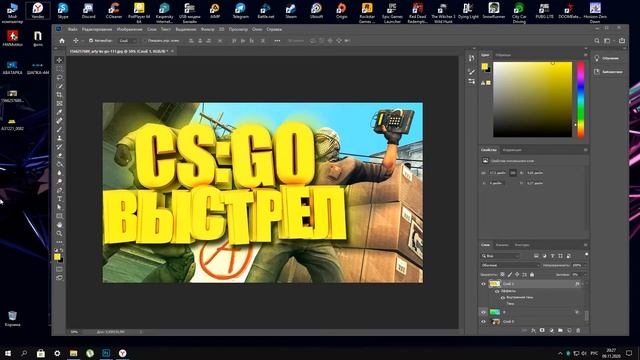Open the Color panel flyout menu
The width and height of the screenshot is (640, 360).
585,55
